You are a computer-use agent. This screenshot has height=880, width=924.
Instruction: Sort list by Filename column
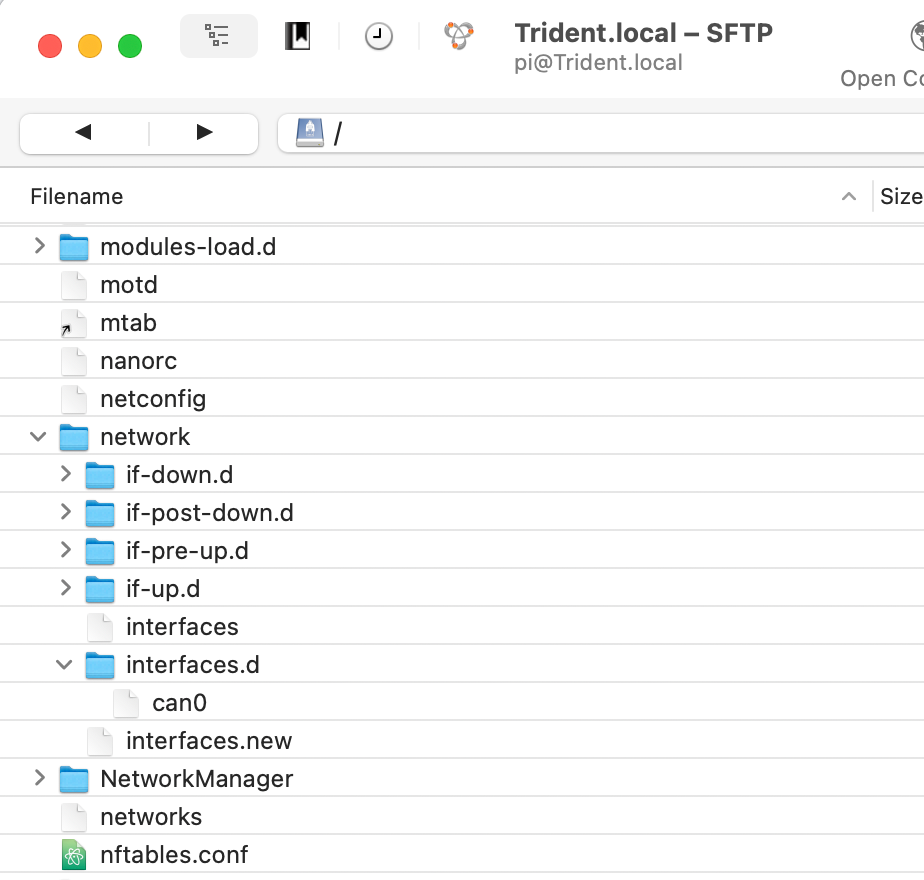(x=435, y=196)
